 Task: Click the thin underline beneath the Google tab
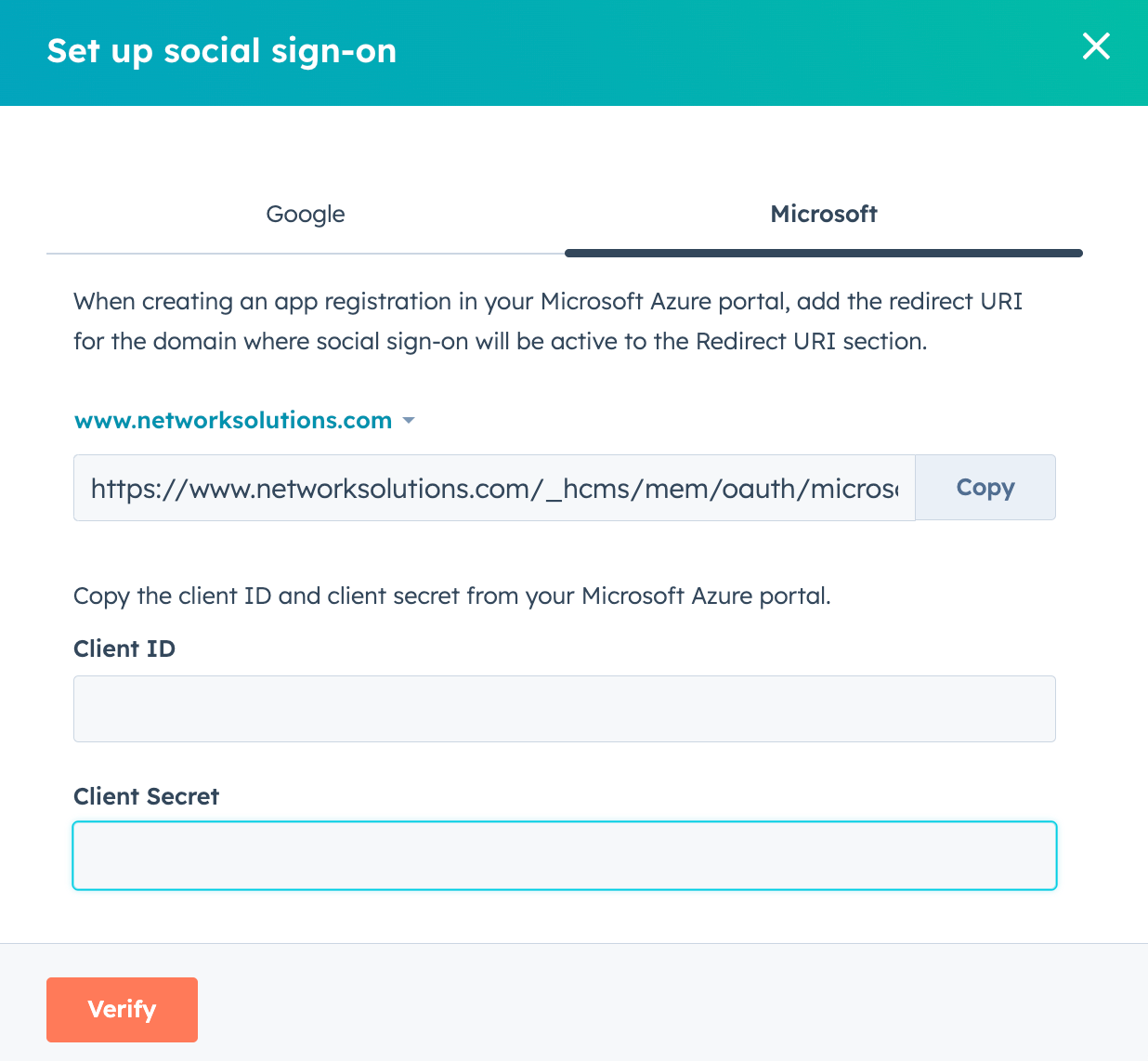pos(306,253)
